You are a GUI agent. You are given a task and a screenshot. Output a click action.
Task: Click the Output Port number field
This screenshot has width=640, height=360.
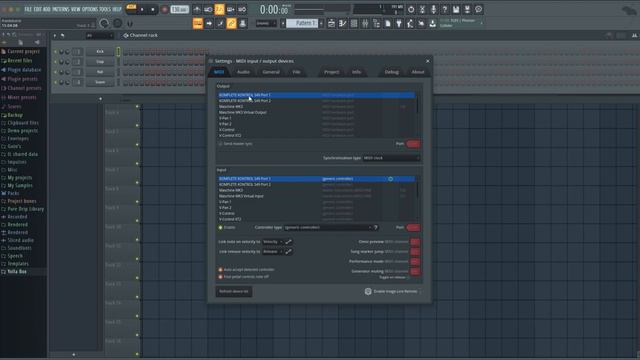413,144
